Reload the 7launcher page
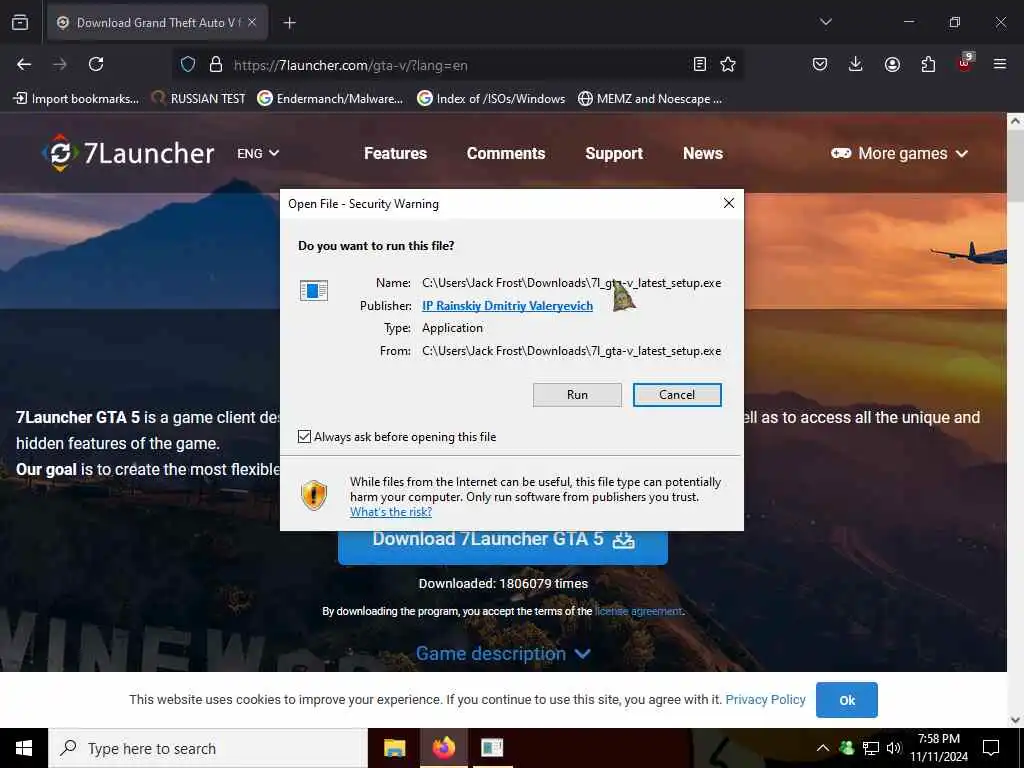Viewport: 1024px width, 768px height. tap(96, 64)
